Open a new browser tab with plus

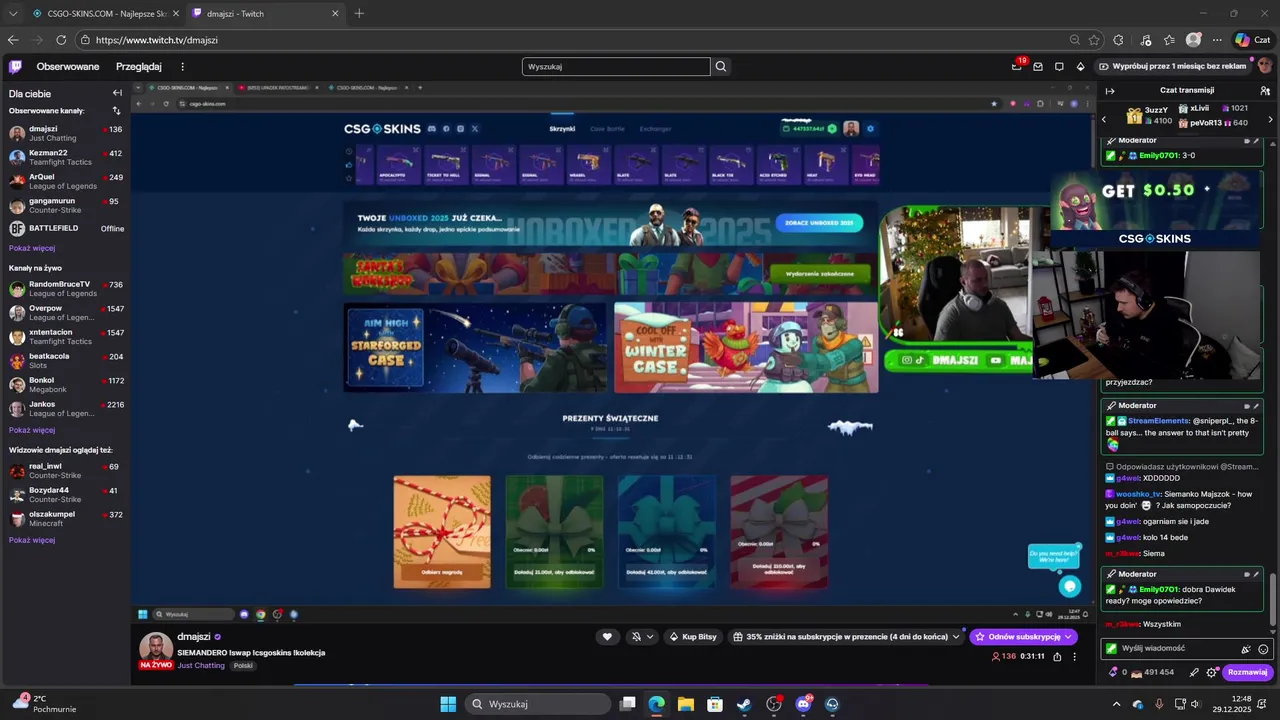[x=359, y=13]
